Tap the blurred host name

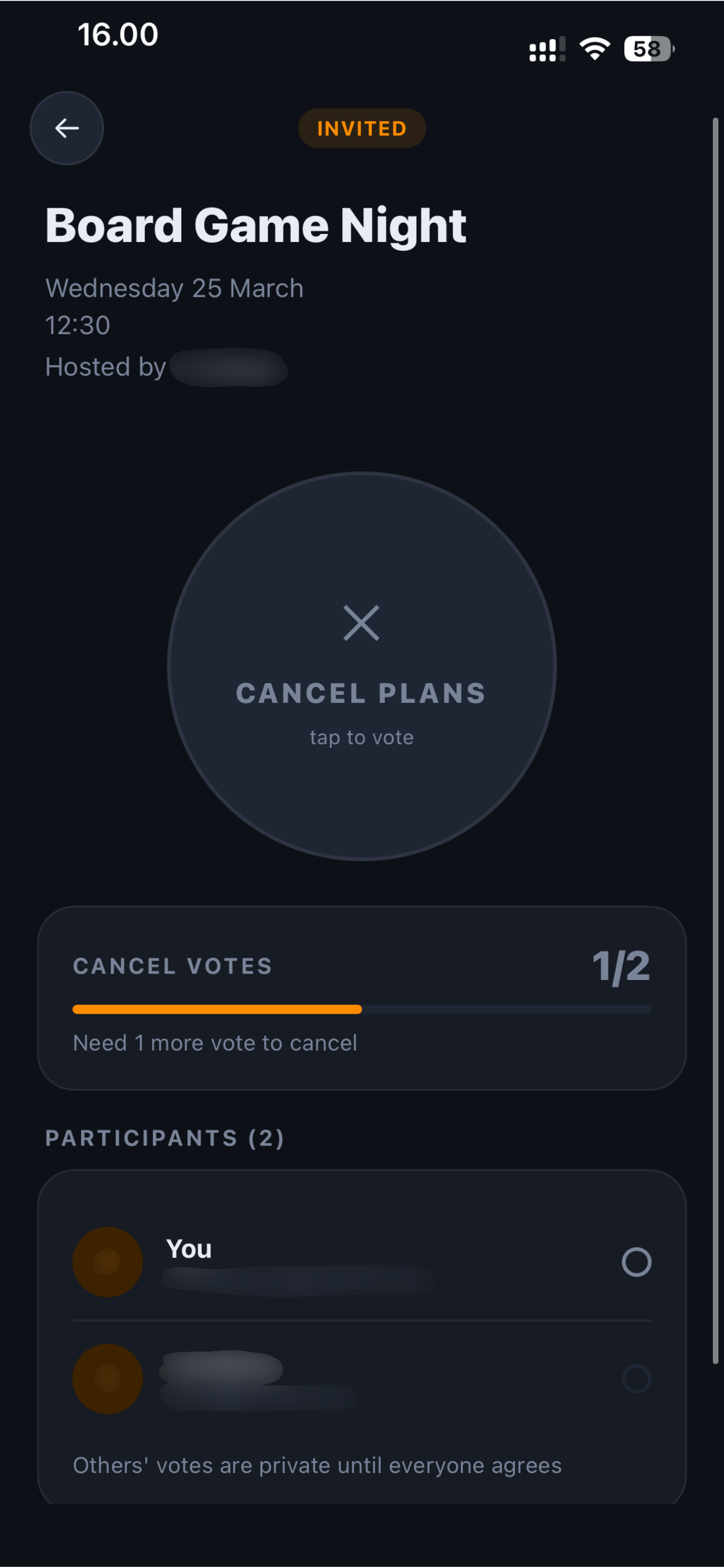(x=229, y=367)
